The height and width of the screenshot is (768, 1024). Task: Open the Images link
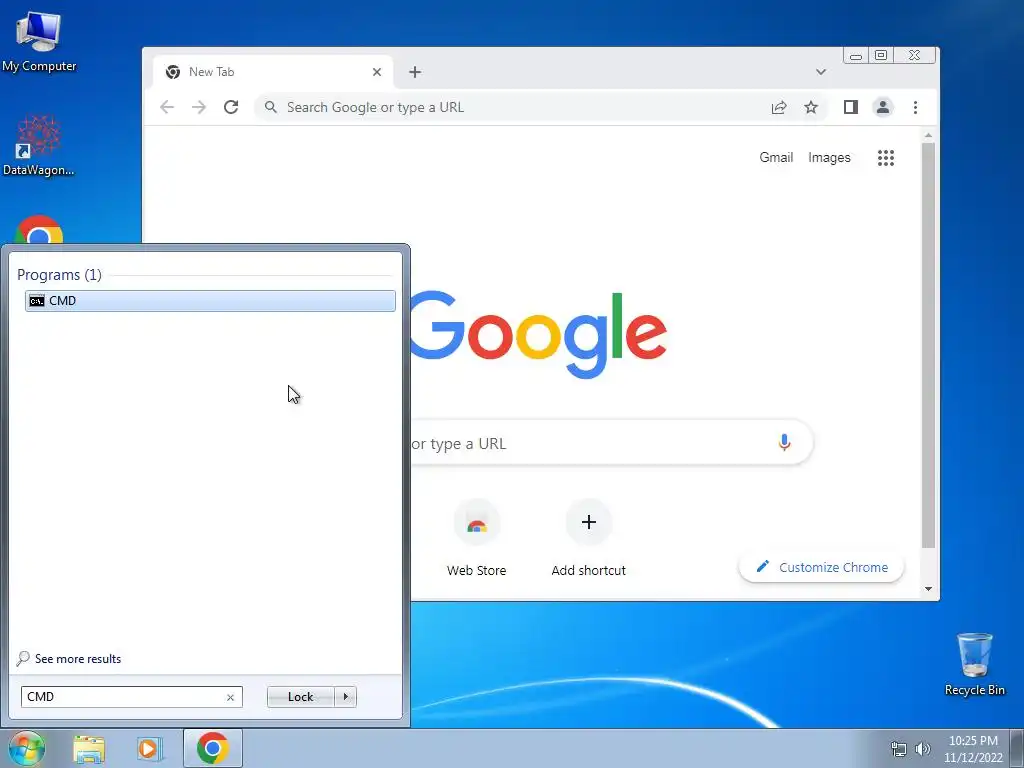pyautogui.click(x=829, y=157)
